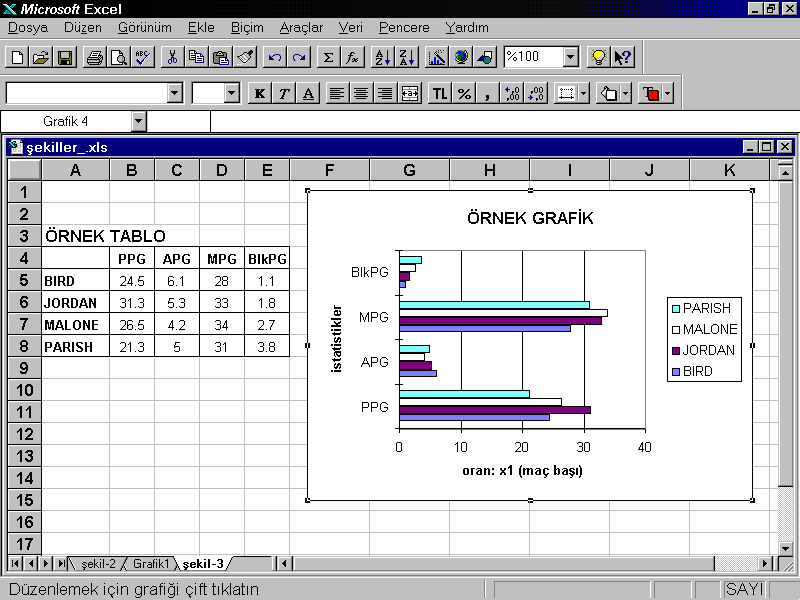The height and width of the screenshot is (600, 800).
Task: Align text right in the toolbar
Action: pyautogui.click(x=385, y=93)
